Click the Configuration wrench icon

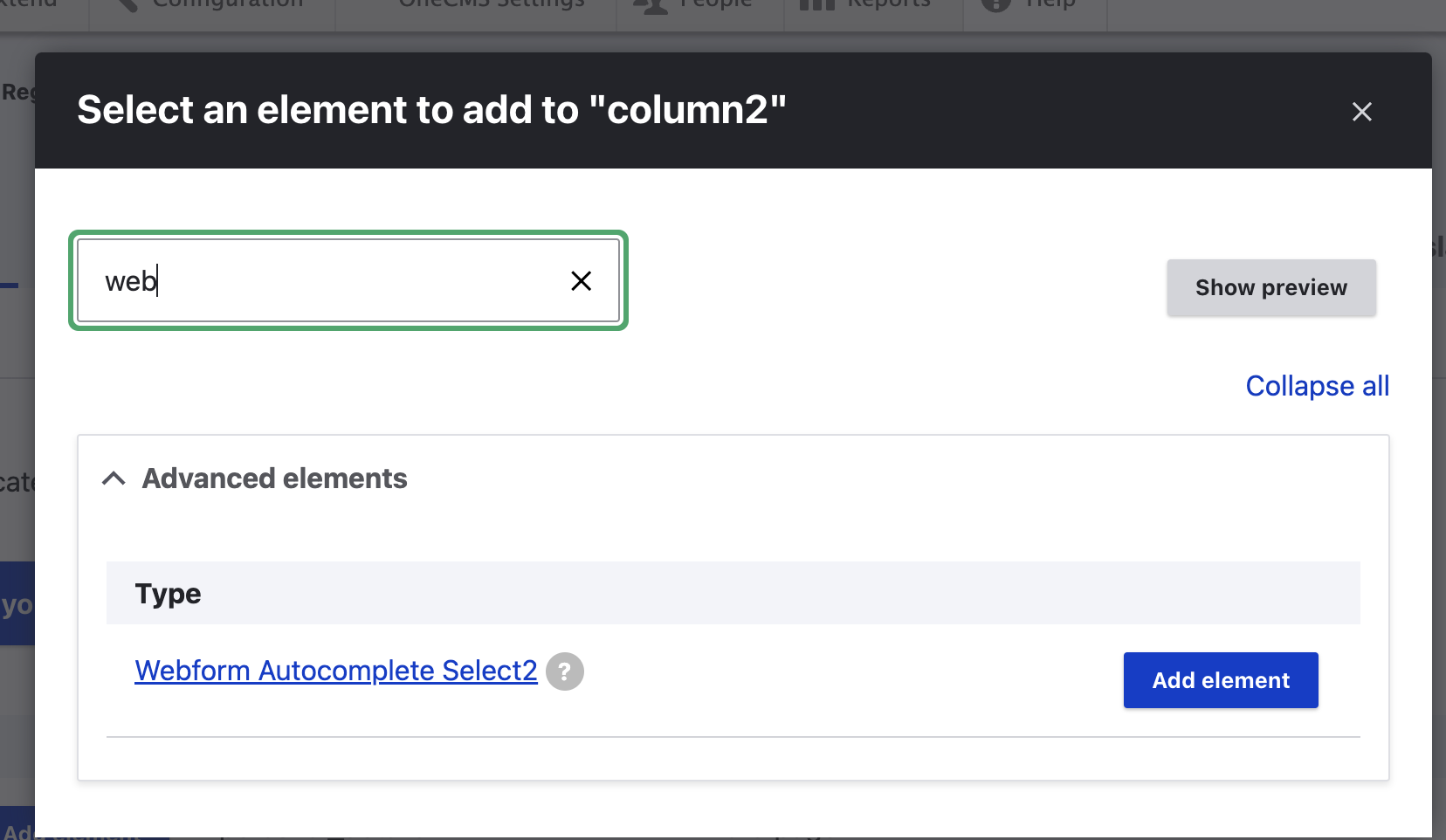point(127,5)
